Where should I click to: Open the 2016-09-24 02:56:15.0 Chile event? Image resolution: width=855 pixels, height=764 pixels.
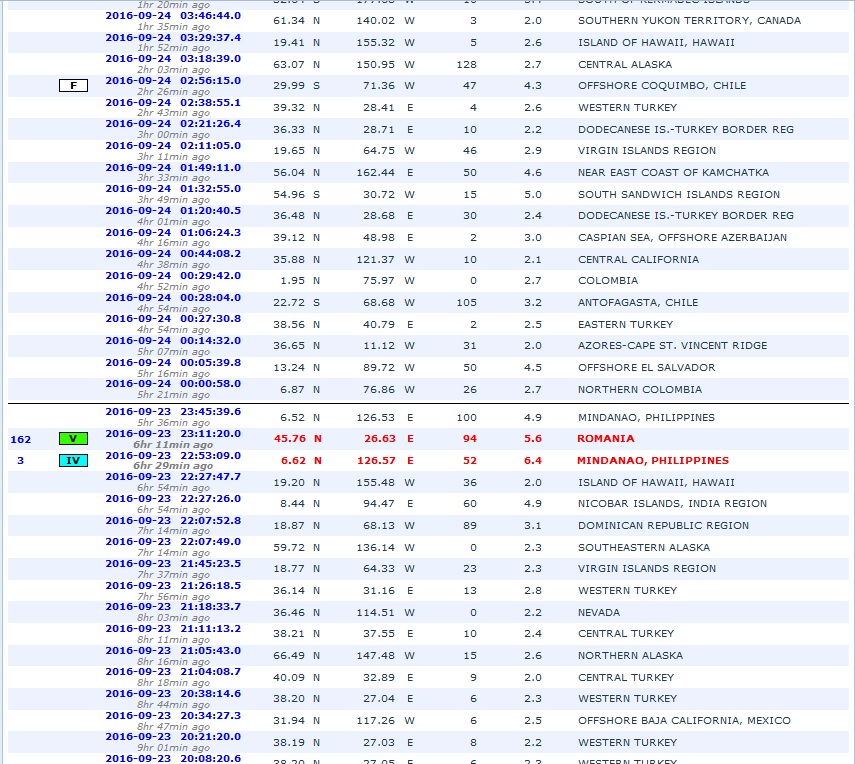pos(172,81)
